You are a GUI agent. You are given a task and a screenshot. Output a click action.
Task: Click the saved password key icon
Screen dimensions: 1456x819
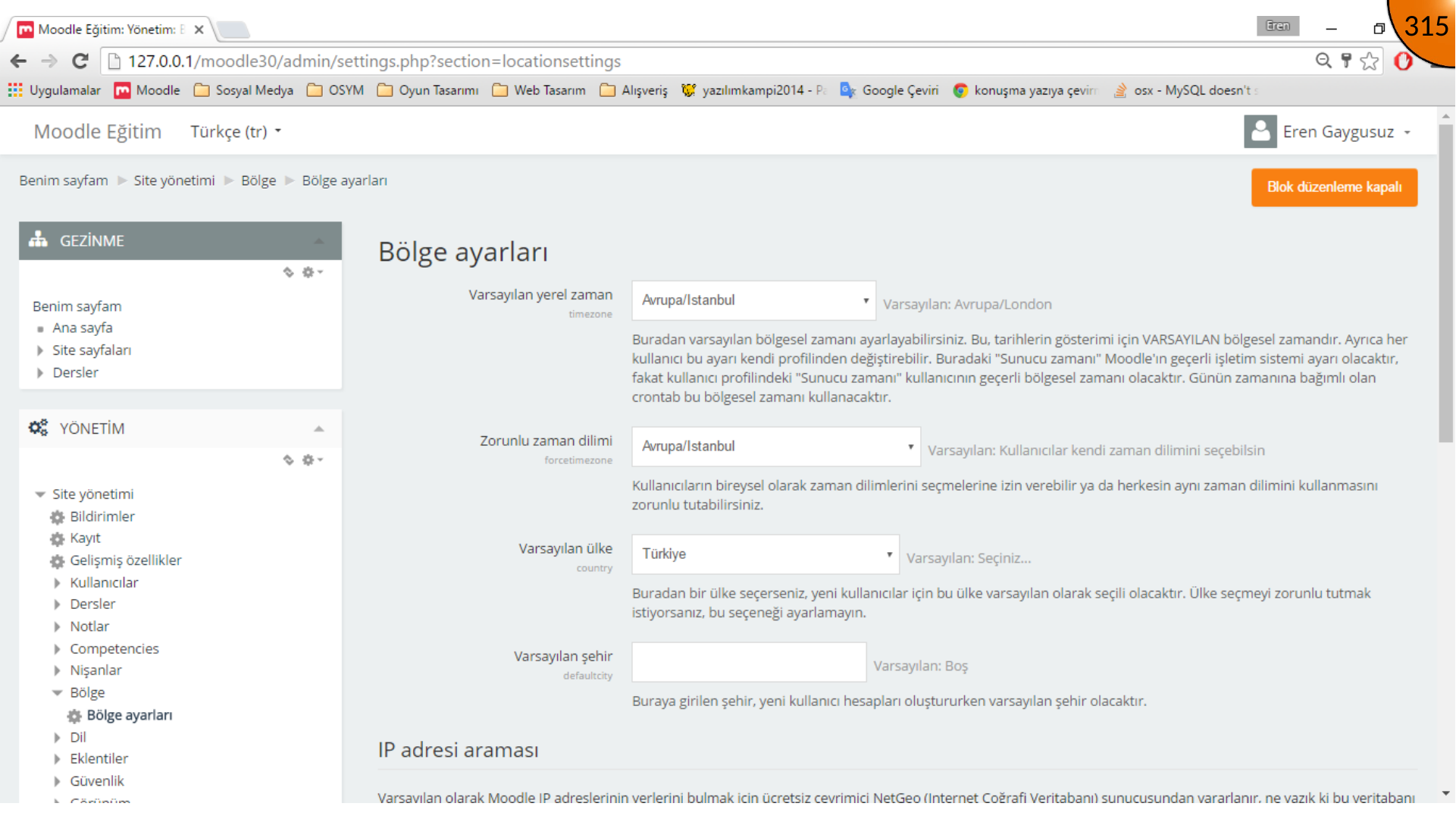(x=1346, y=61)
